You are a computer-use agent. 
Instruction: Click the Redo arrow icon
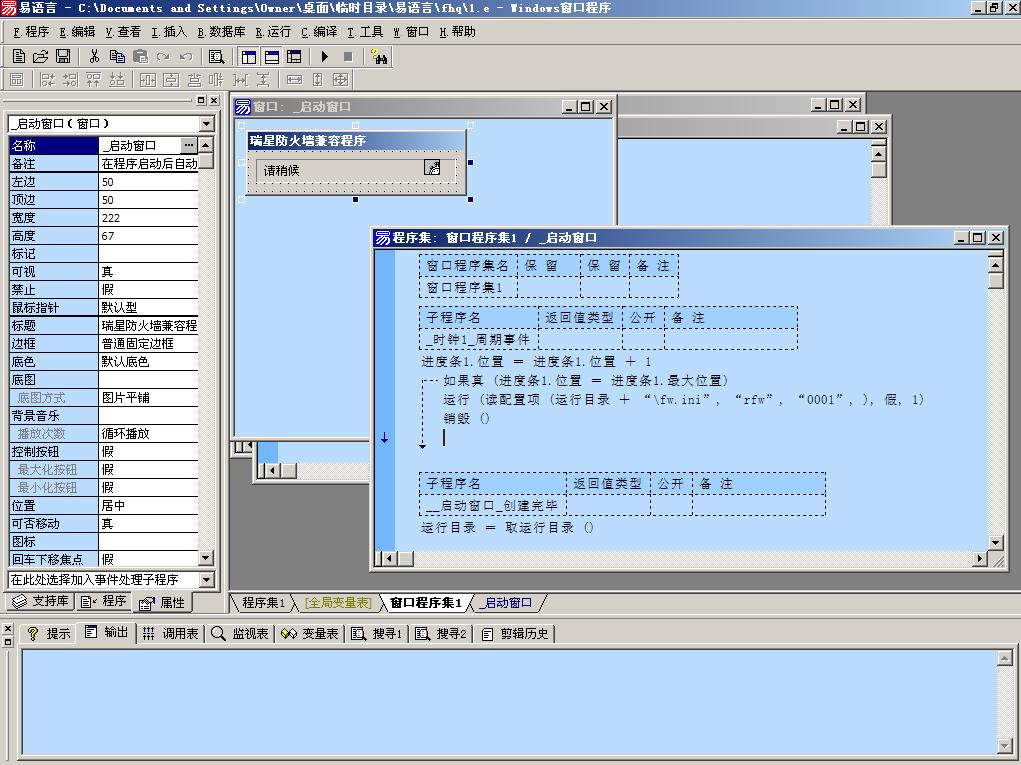(163, 57)
